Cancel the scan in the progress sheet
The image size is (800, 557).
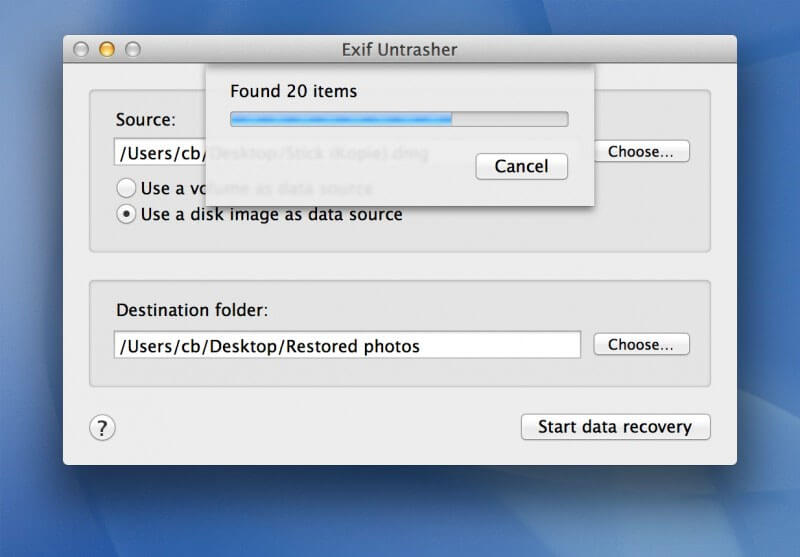[x=521, y=166]
